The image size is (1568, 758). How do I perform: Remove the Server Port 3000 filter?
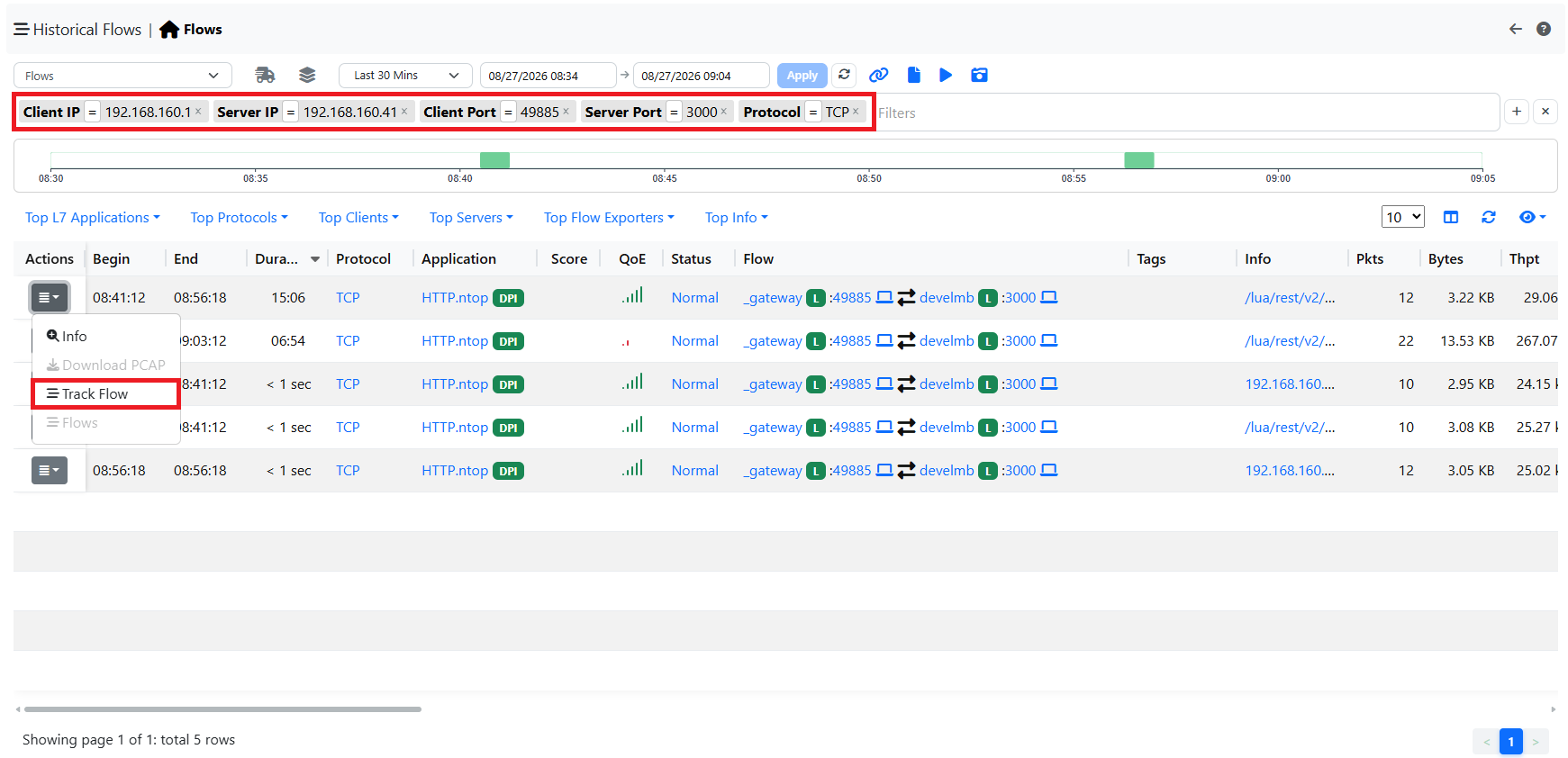723,112
